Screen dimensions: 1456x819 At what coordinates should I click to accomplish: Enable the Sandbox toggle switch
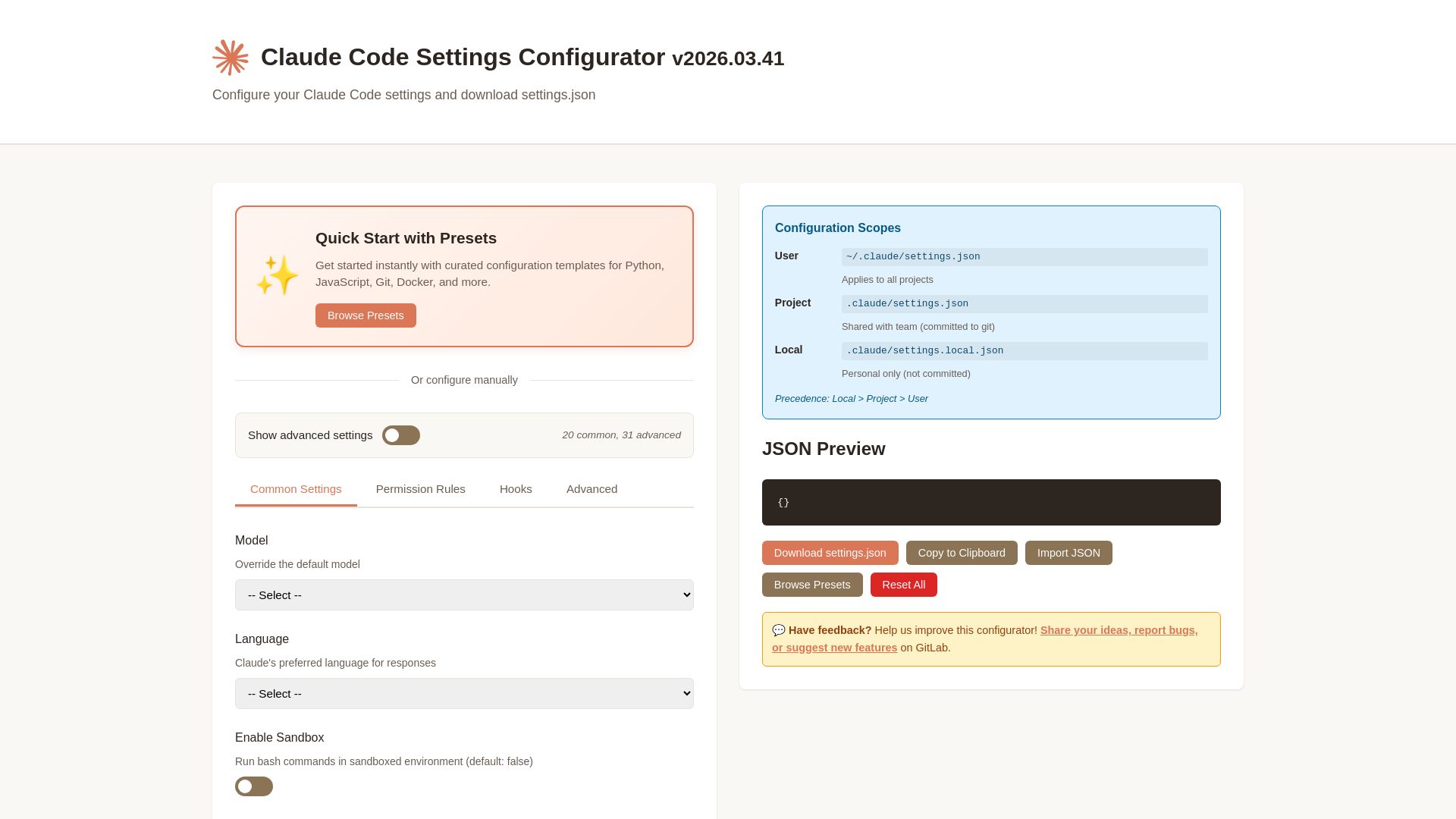(x=254, y=786)
